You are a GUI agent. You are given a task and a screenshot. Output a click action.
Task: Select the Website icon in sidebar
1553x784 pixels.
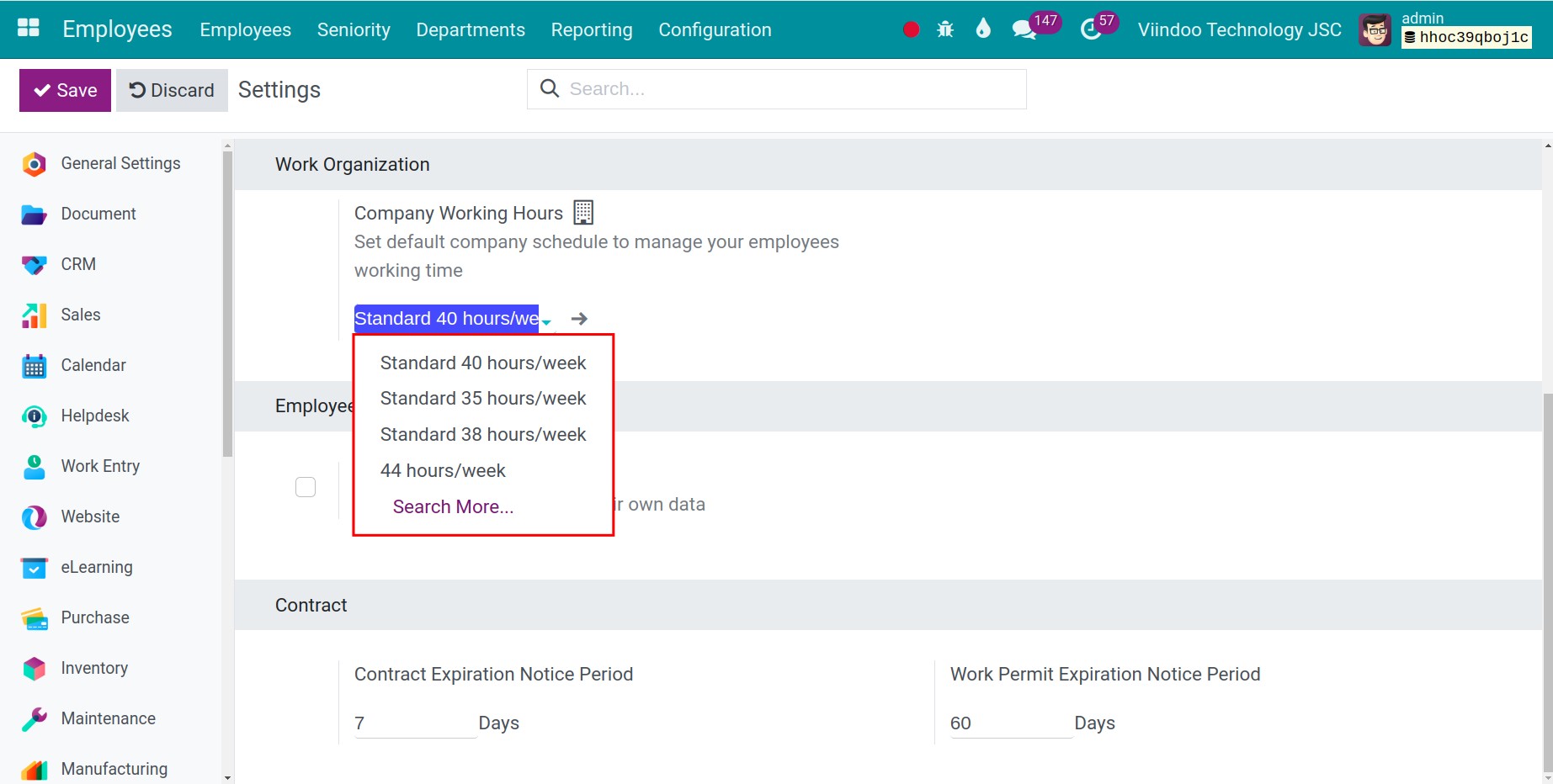point(34,517)
